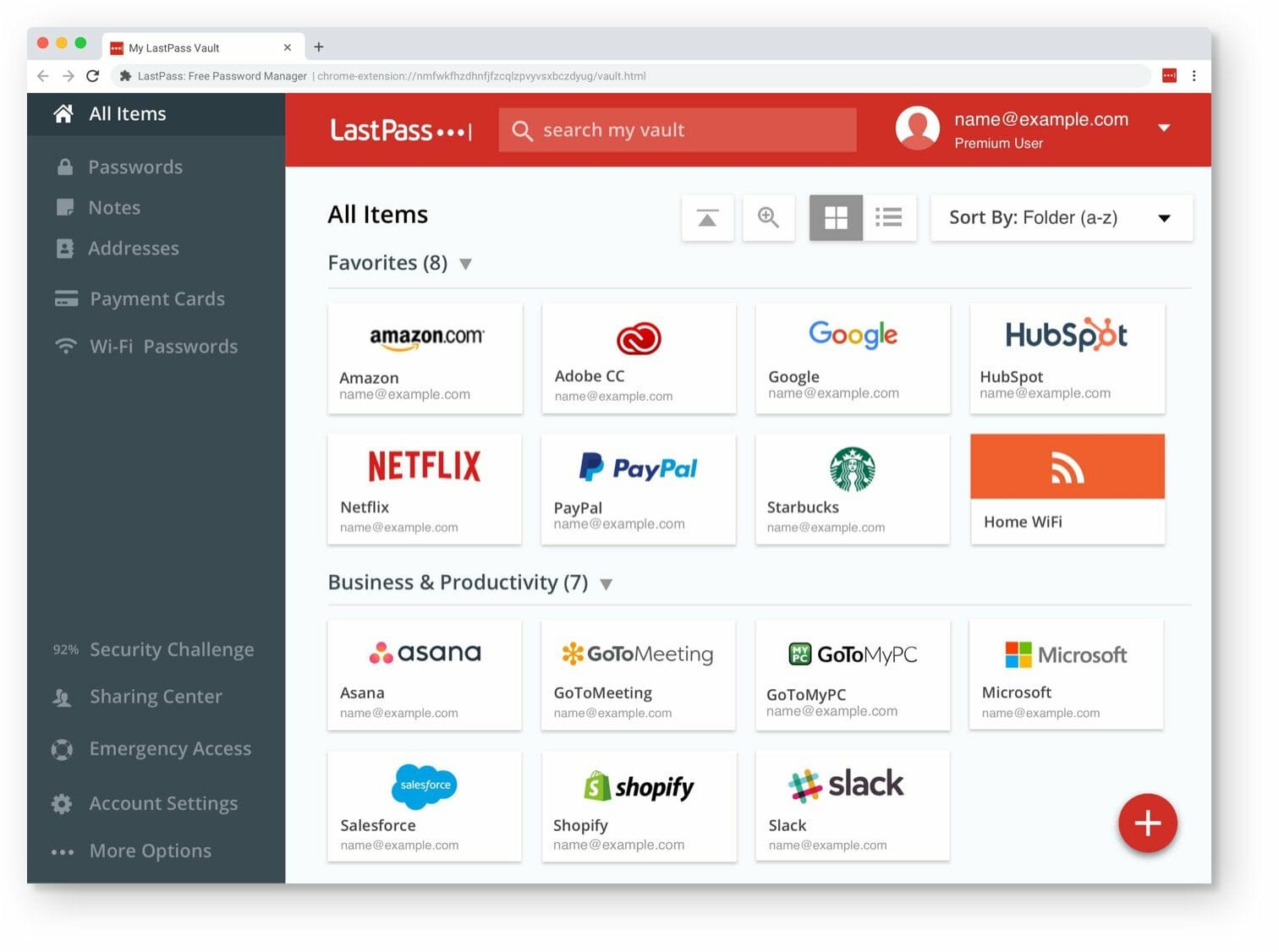Open a new browser tab with plus
This screenshot has height=952, width=1279.
pos(318,47)
